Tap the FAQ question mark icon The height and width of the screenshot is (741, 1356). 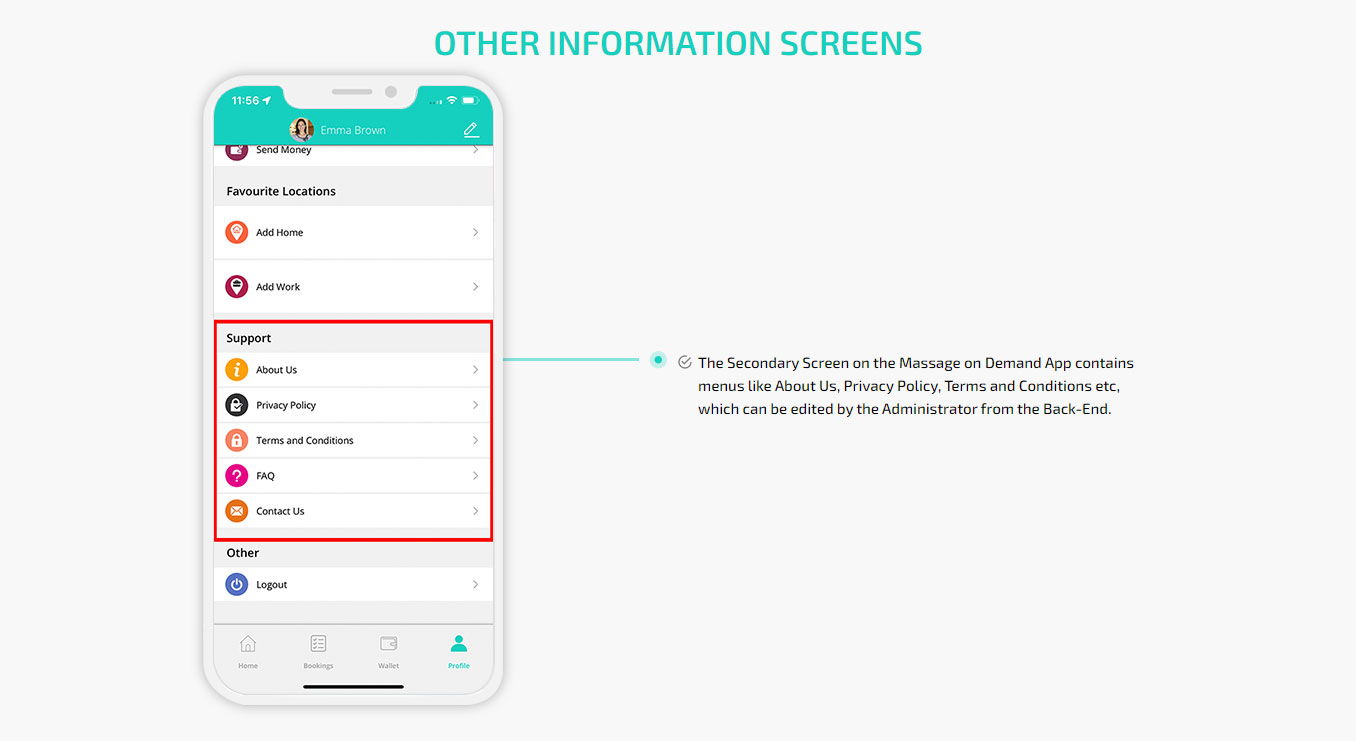coord(236,476)
